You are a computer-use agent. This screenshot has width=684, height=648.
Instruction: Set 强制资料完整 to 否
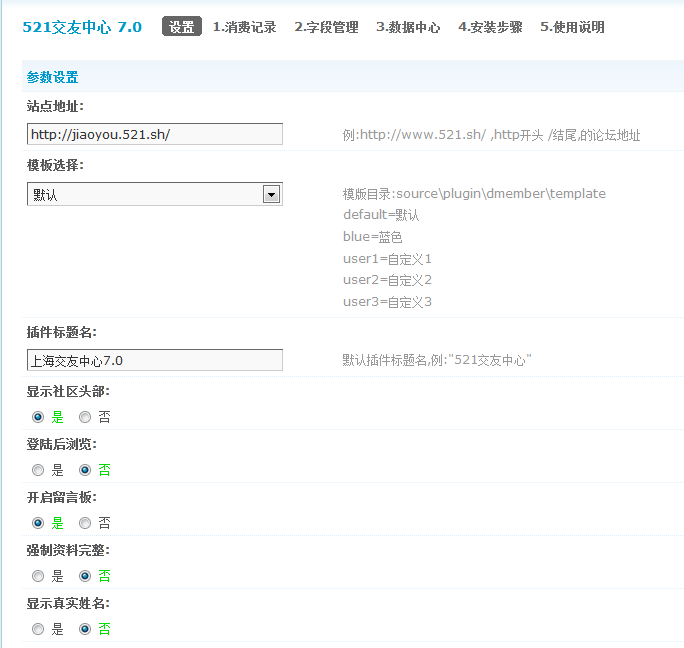pyautogui.click(x=85, y=576)
